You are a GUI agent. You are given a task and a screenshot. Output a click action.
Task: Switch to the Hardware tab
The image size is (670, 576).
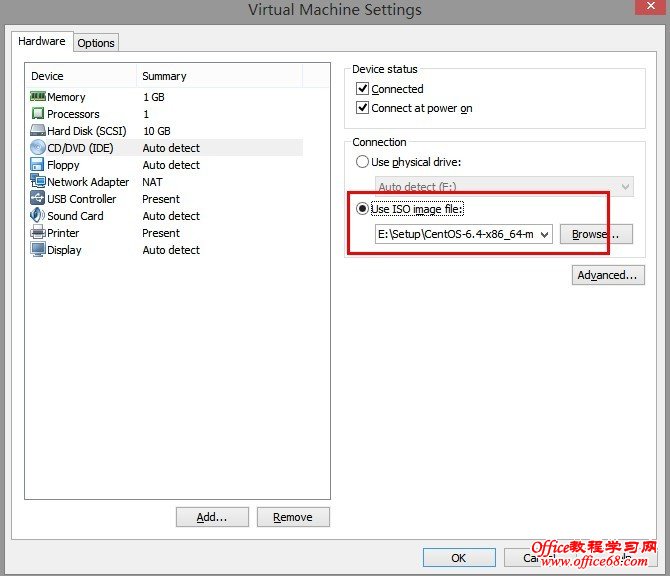tap(42, 41)
